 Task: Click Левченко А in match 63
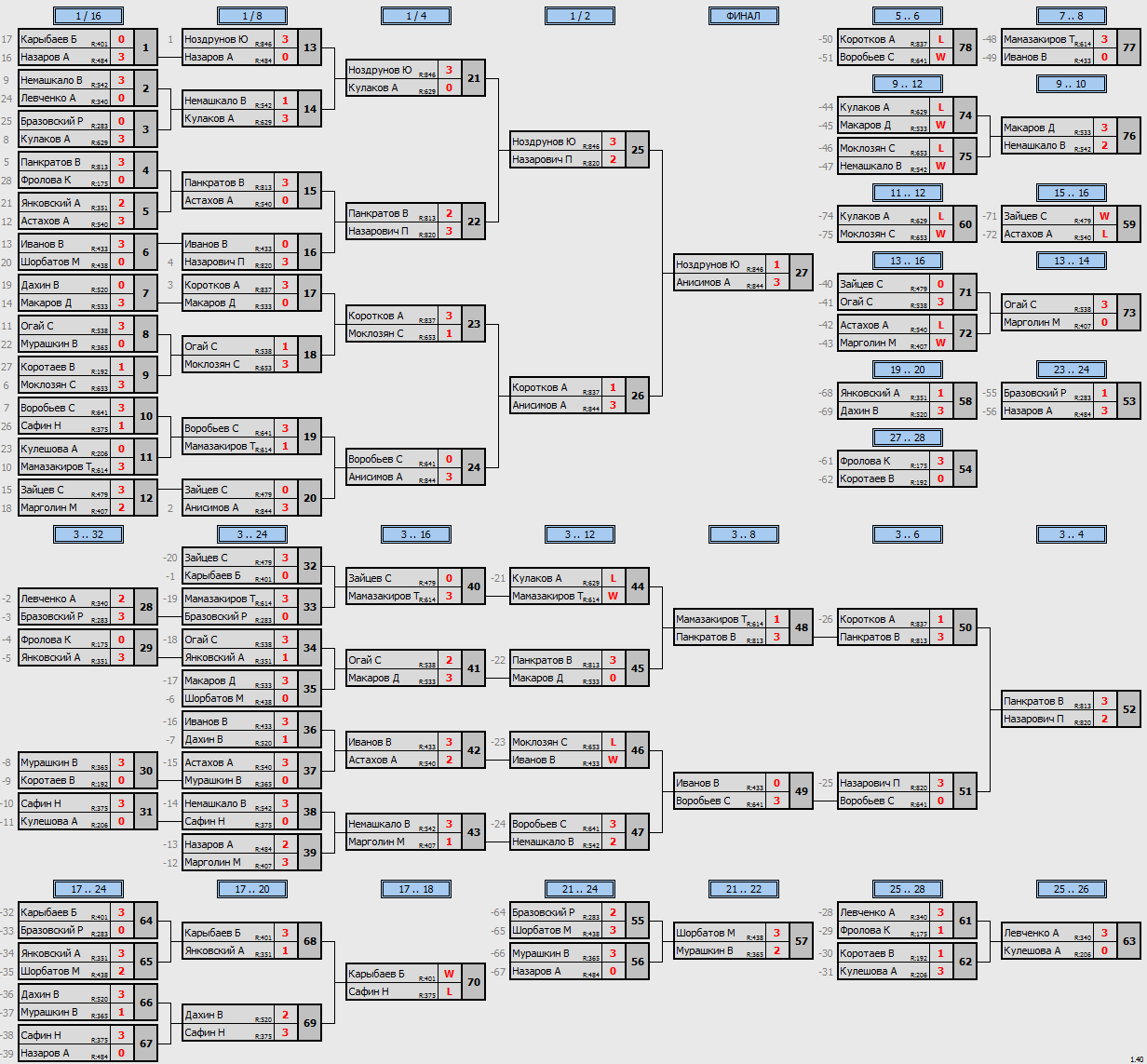pyautogui.click(x=1031, y=933)
